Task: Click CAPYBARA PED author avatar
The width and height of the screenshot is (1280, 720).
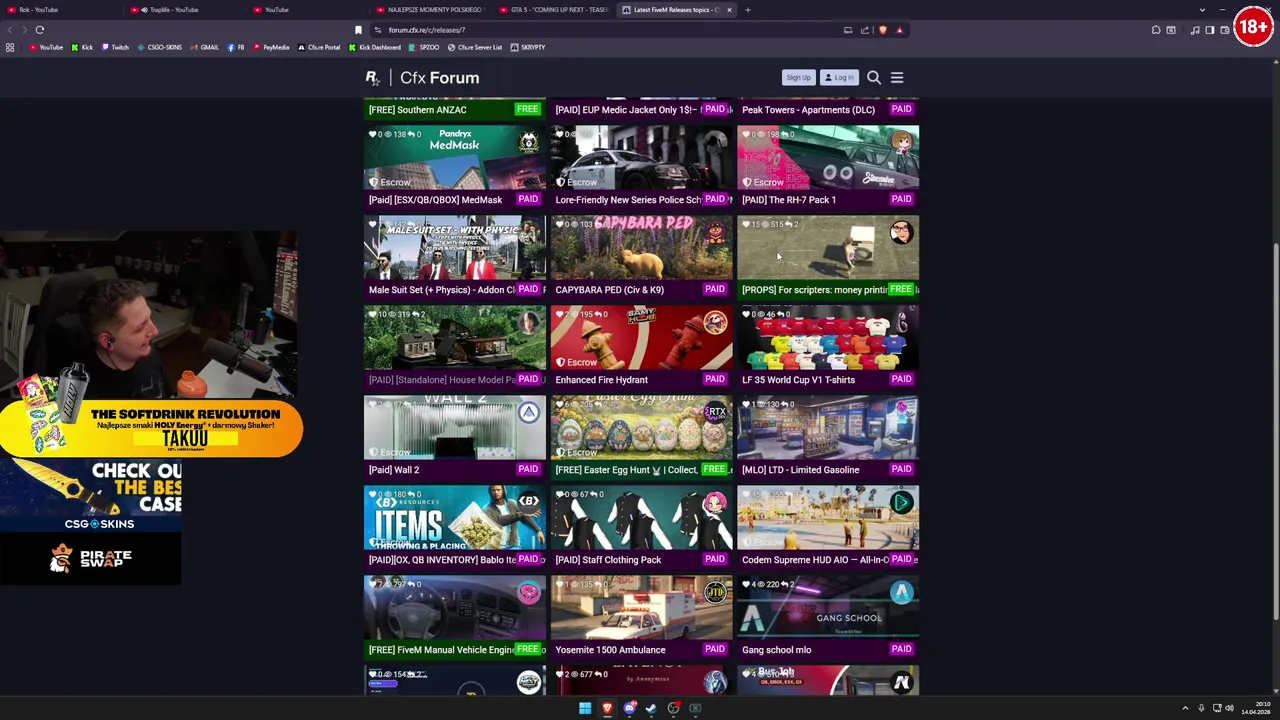Action: pos(714,232)
